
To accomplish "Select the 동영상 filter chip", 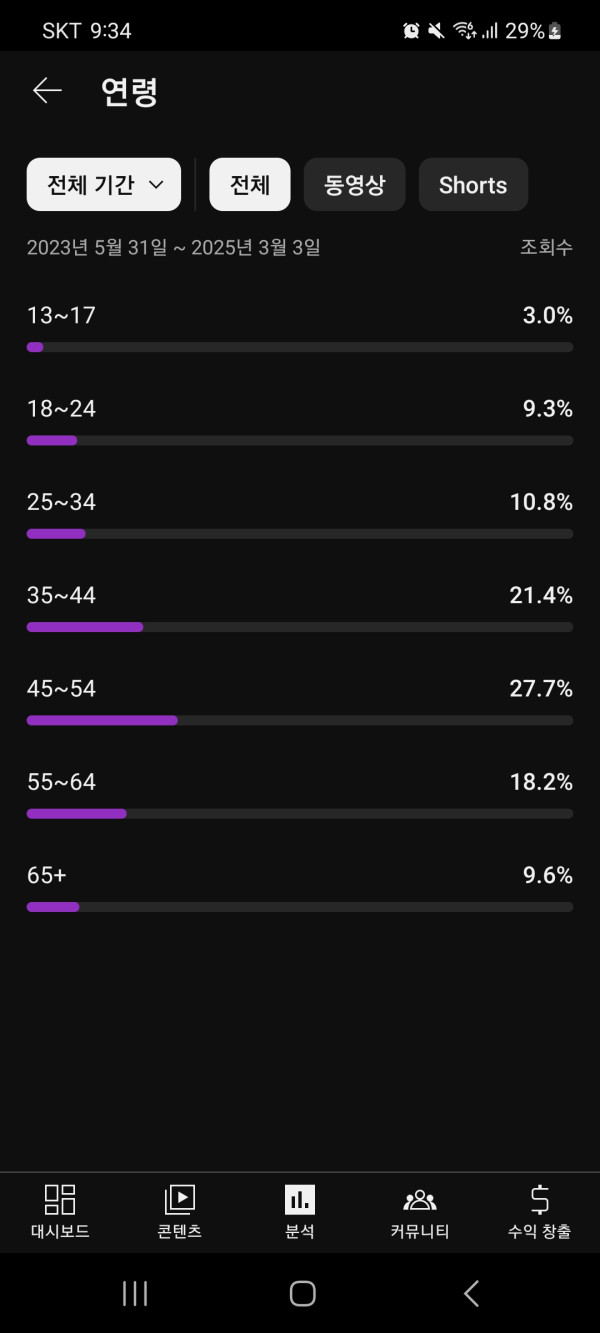I will 354,185.
